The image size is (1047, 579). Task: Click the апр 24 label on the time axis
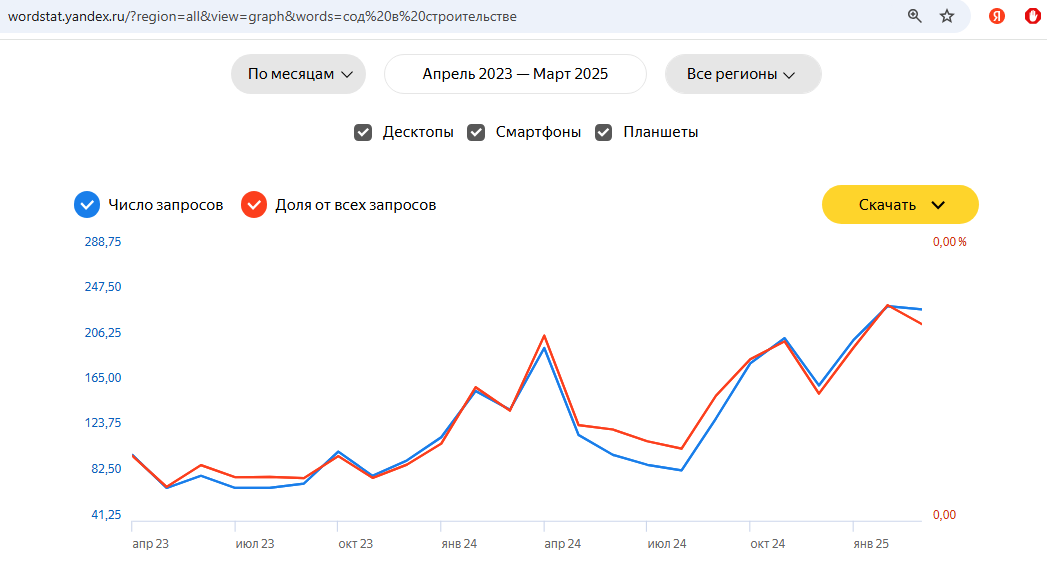coord(562,544)
